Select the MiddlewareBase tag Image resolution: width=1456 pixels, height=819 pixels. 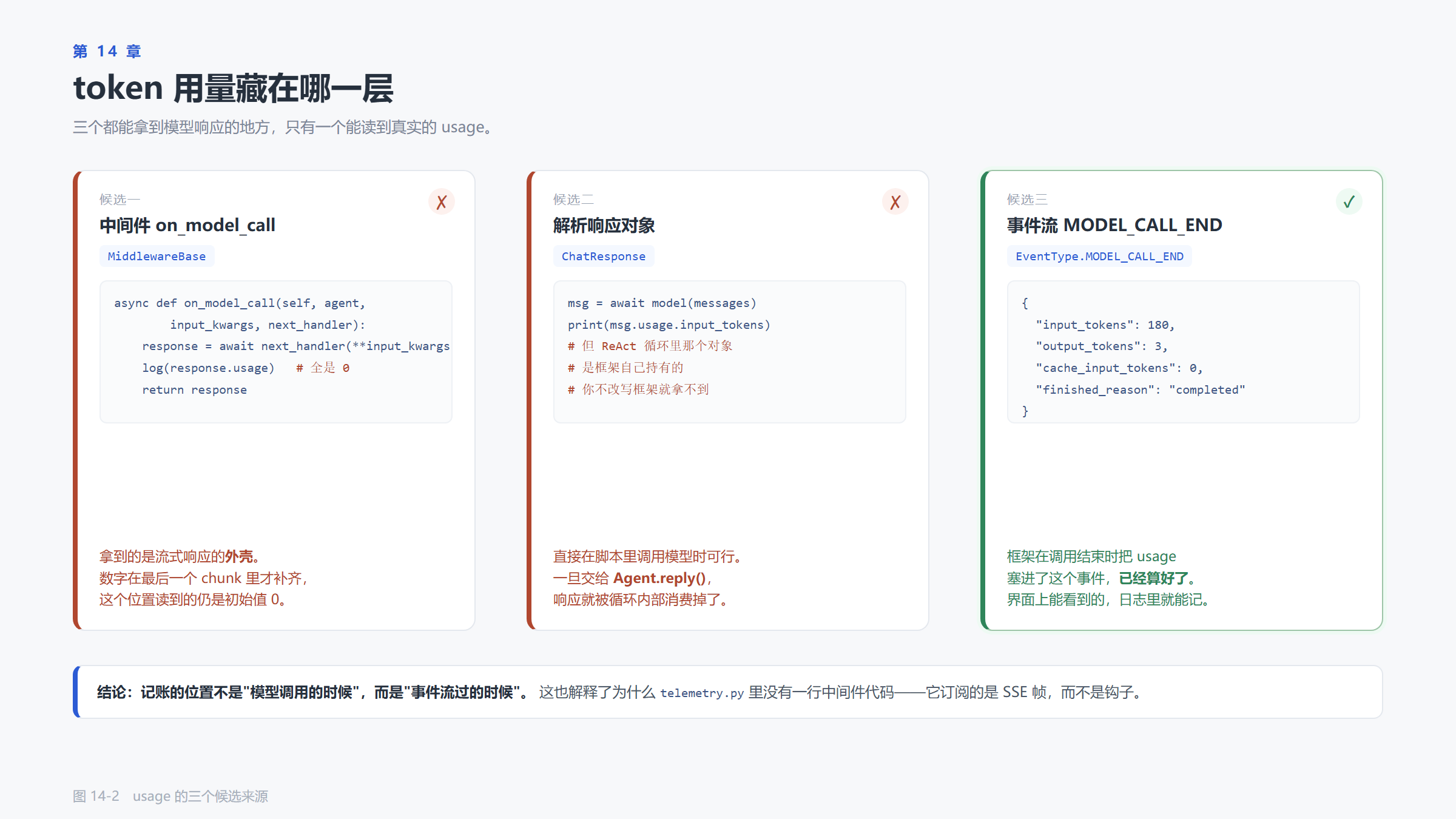157,256
